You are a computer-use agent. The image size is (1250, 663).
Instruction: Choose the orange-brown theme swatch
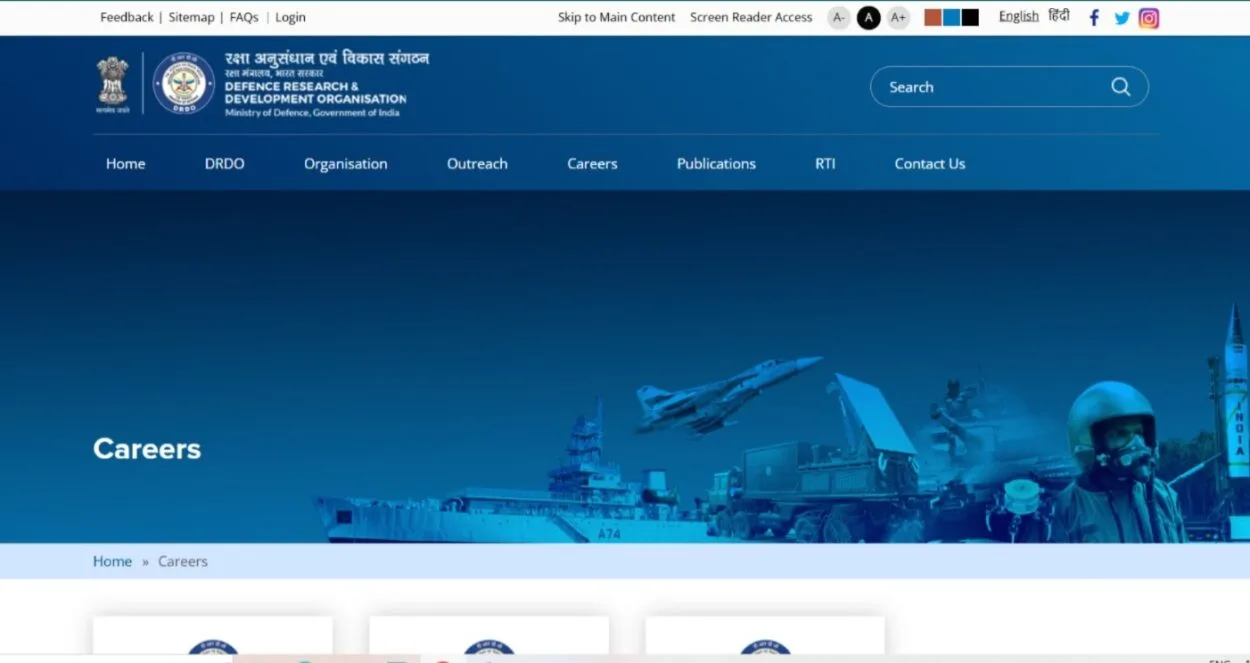point(933,17)
